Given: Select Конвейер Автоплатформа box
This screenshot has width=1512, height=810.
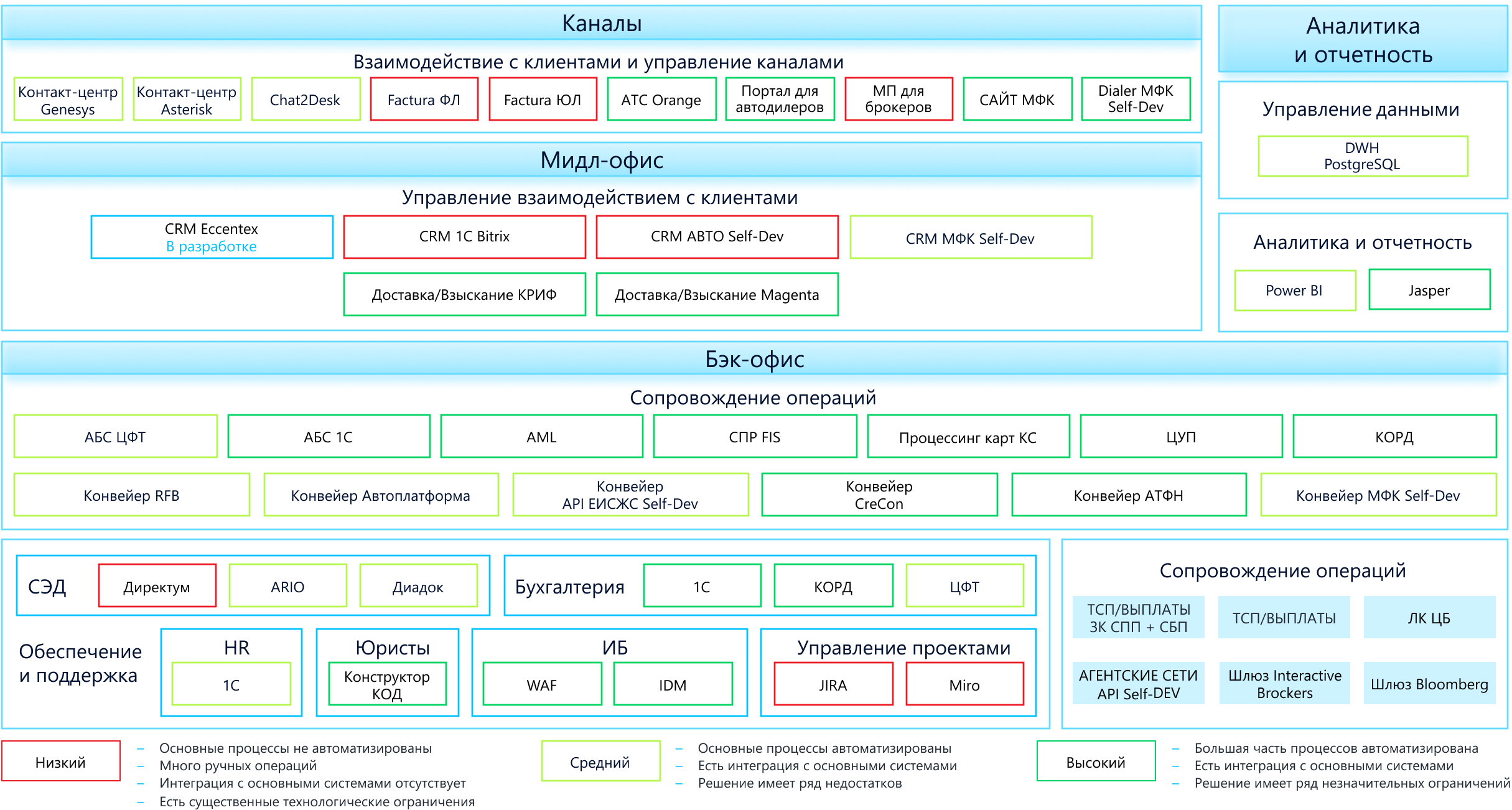Looking at the screenshot, I should pos(381,495).
